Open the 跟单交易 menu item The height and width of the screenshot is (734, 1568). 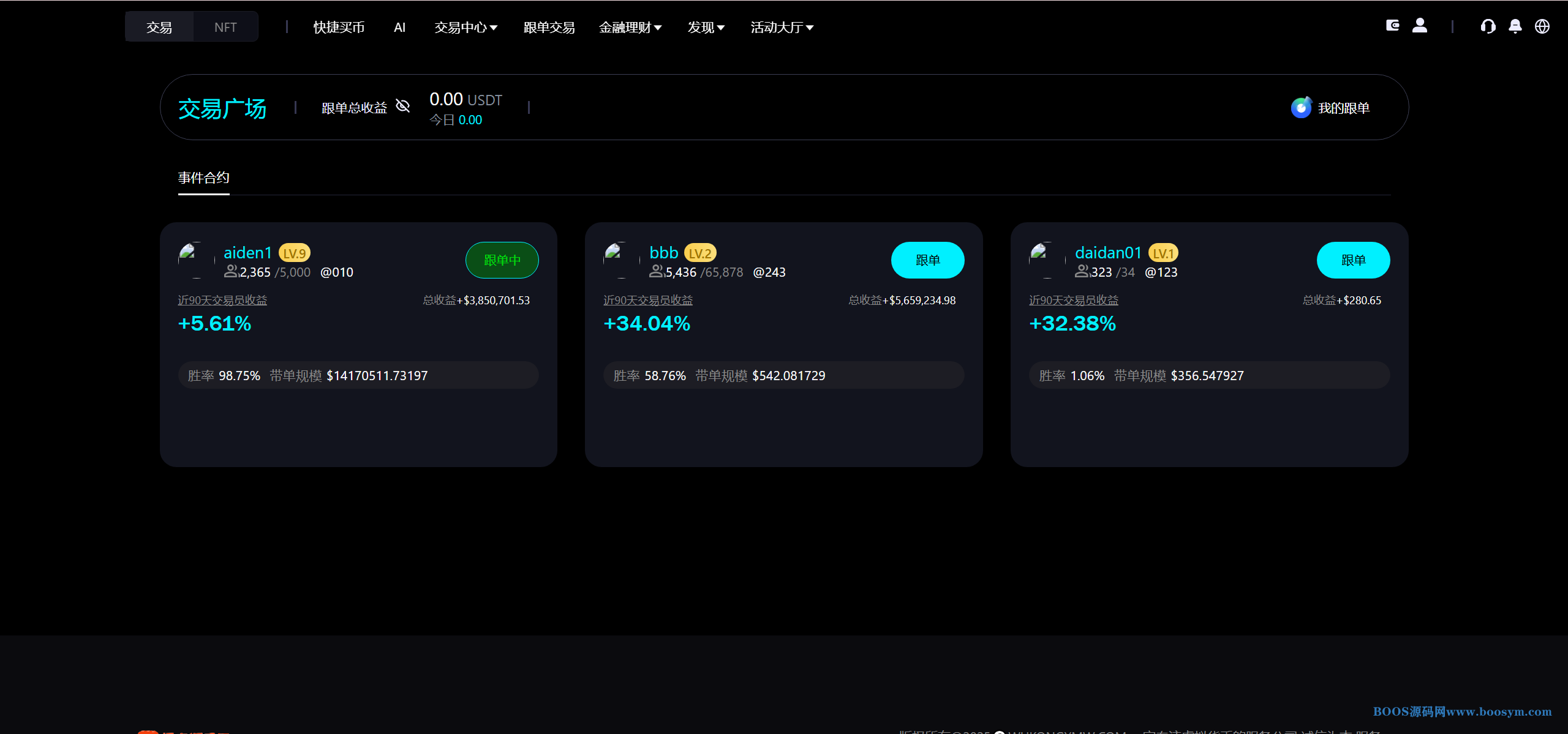click(x=549, y=28)
